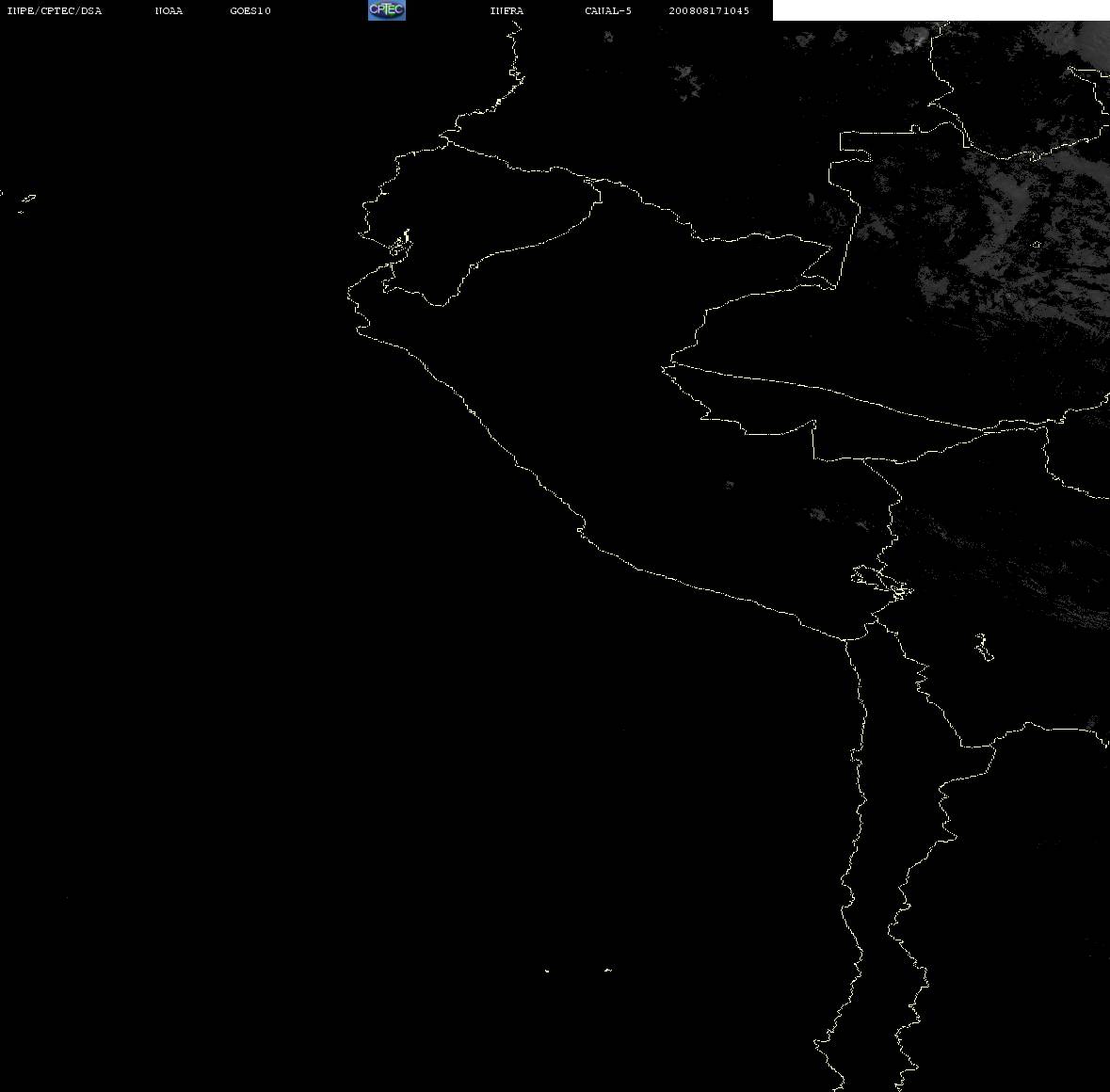Screen dimensions: 1110x1092
Task: Click the blue CPTEC logo
Action: [x=387, y=10]
